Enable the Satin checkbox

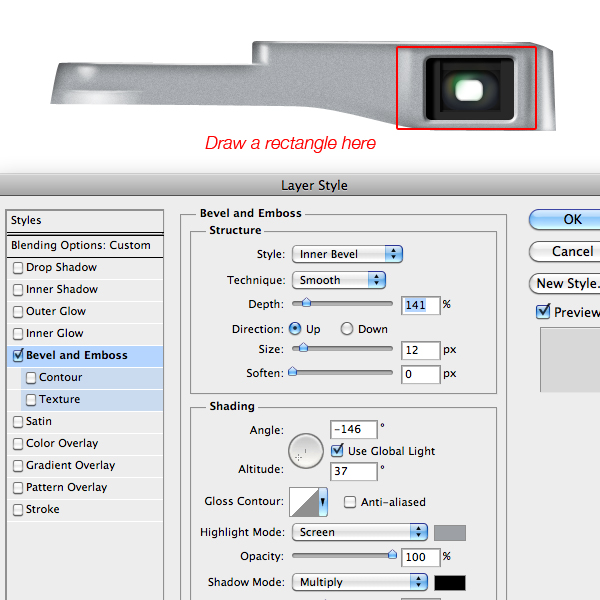[x=18, y=422]
